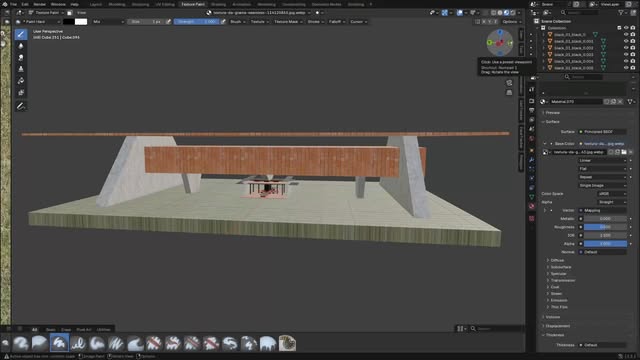Toggle eye for black_01_black_0.002 object
640x360 pixels.
626,48
